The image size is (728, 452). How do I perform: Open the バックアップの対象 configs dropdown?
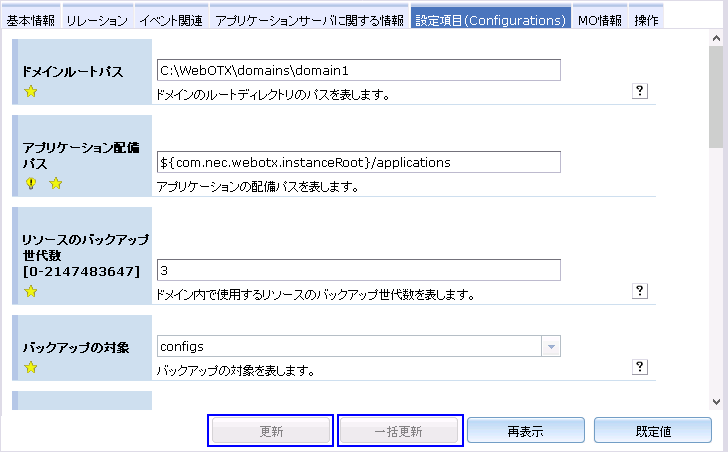click(549, 346)
